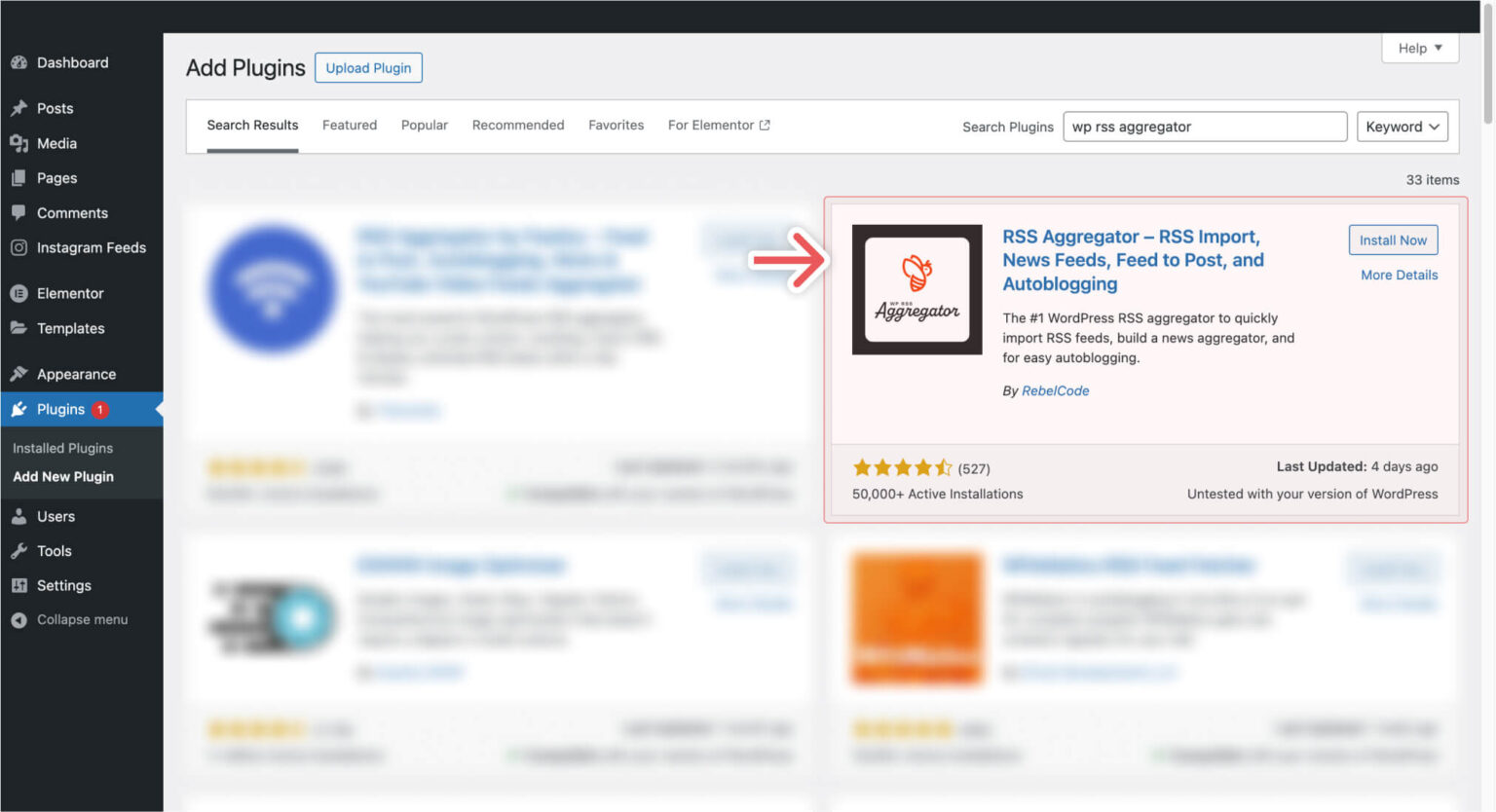Image resolution: width=1496 pixels, height=812 pixels.
Task: Select the Search Results tab
Action: coord(252,125)
